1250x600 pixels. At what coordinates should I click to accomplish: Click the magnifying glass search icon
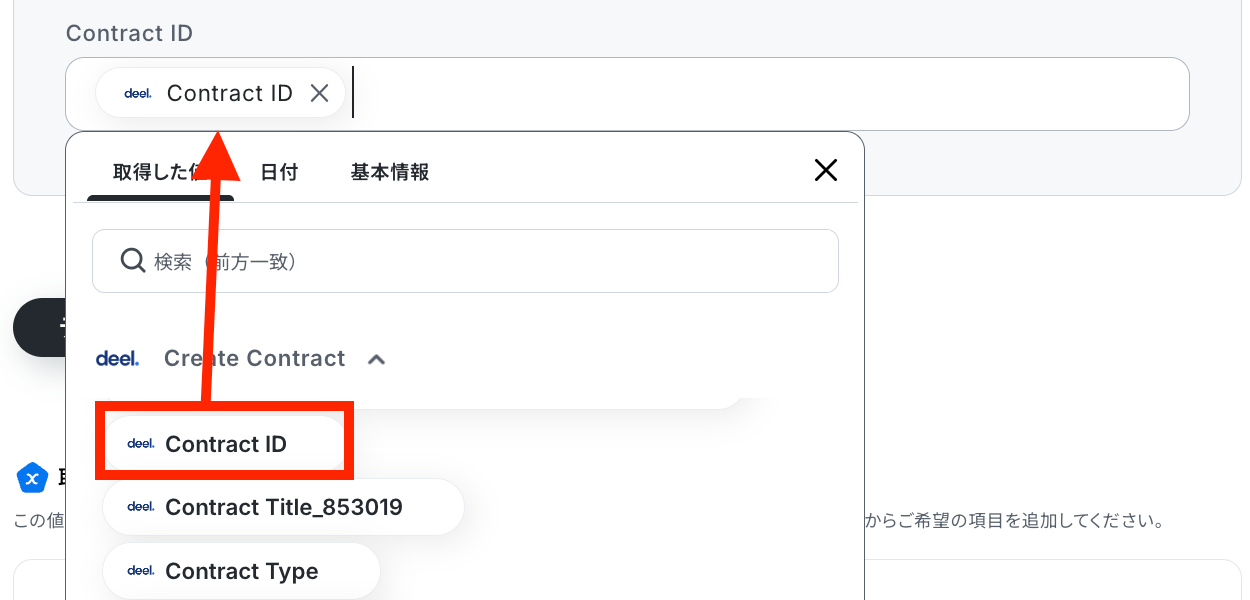coord(133,260)
